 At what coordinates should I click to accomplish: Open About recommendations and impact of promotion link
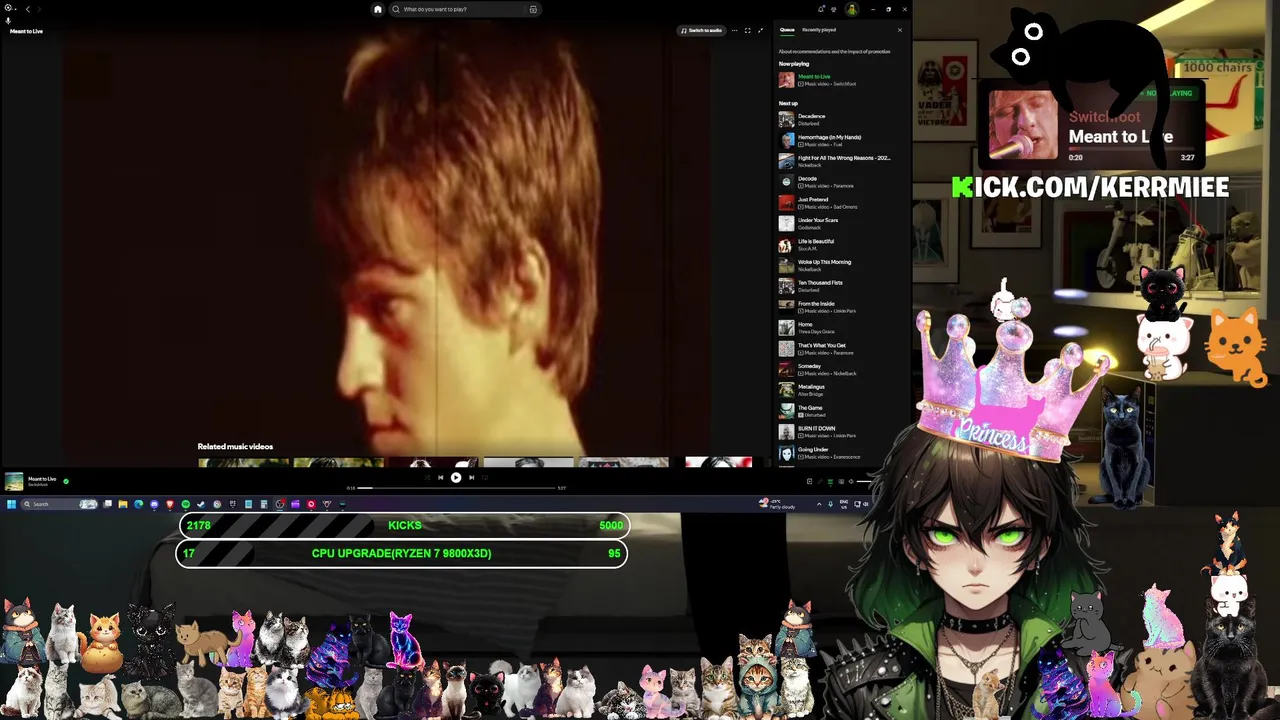tap(834, 51)
